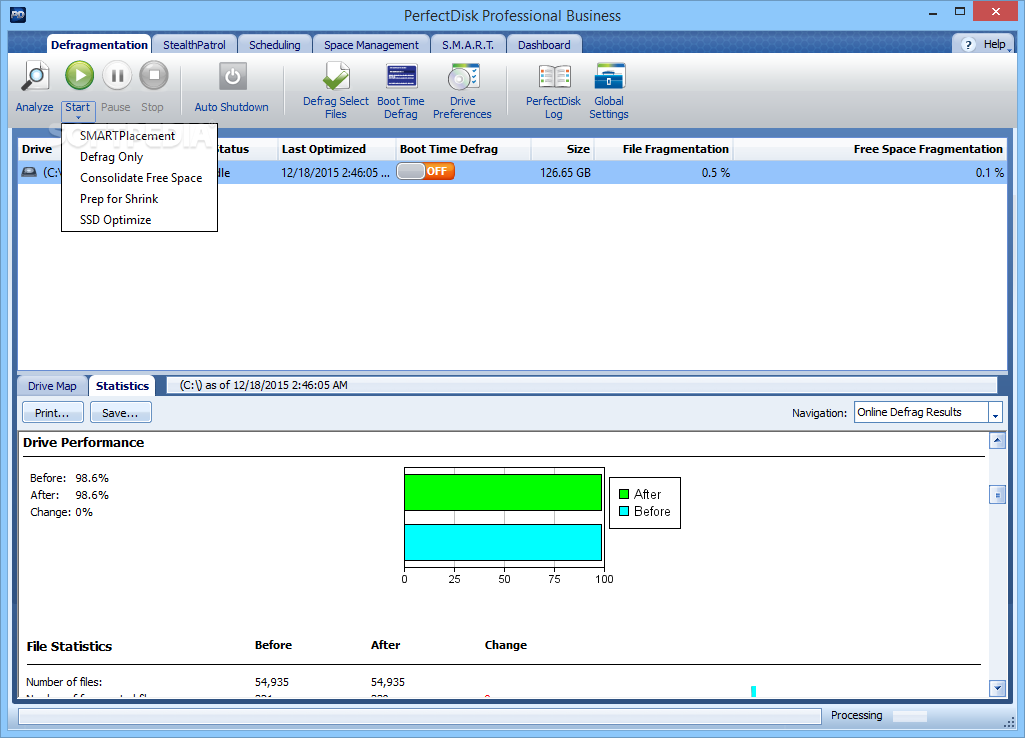The height and width of the screenshot is (738, 1025).
Task: Click the cyan Before performance bar
Action: pyautogui.click(x=503, y=543)
